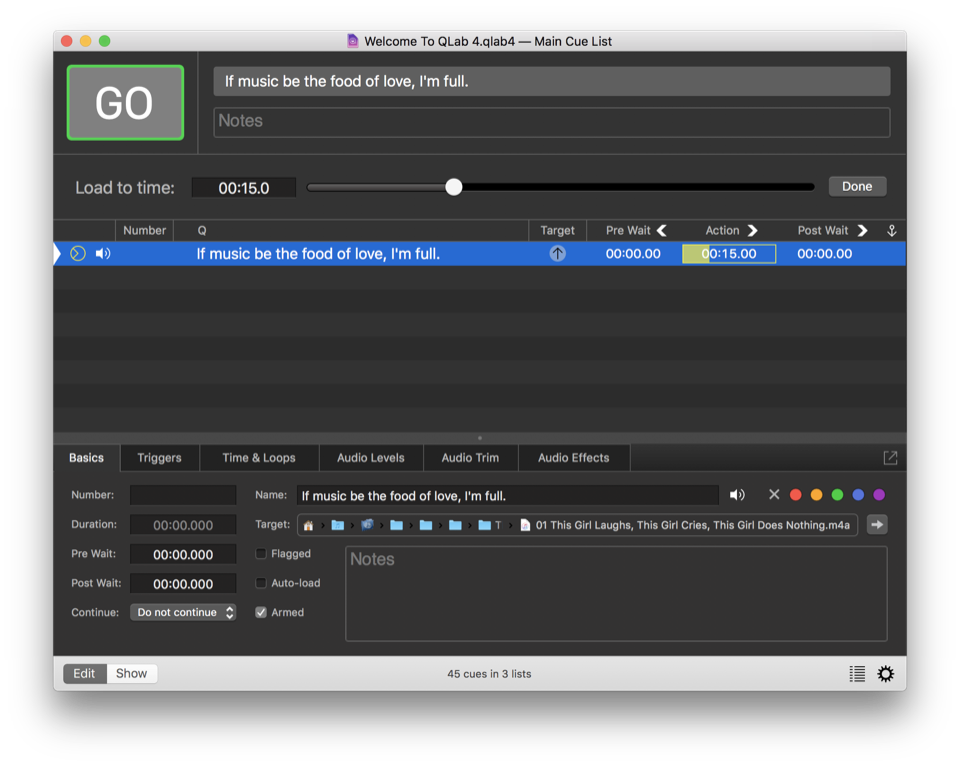Clear the cue color with X icon

tap(774, 495)
